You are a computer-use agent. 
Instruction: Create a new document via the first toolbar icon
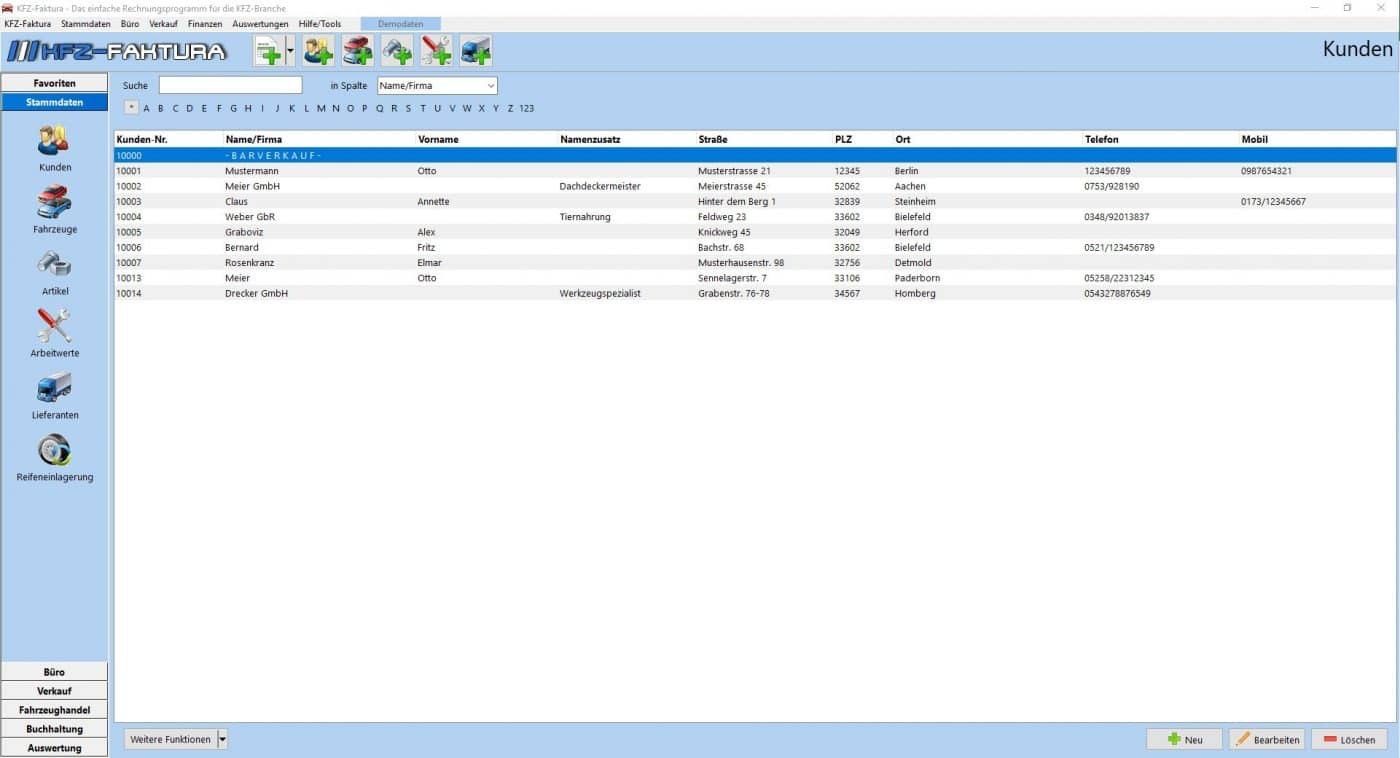[268, 50]
